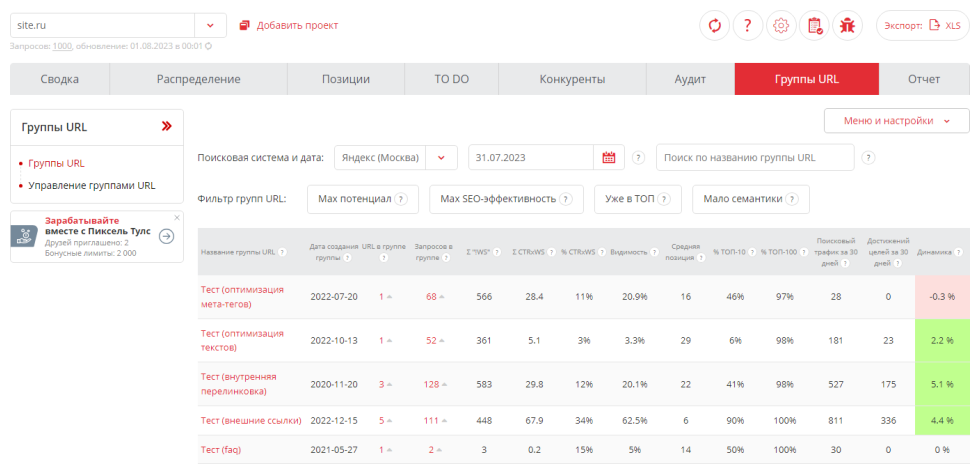Open the TO DO tab
Image resolution: width=980 pixels, height=474 pixels.
coord(452,79)
